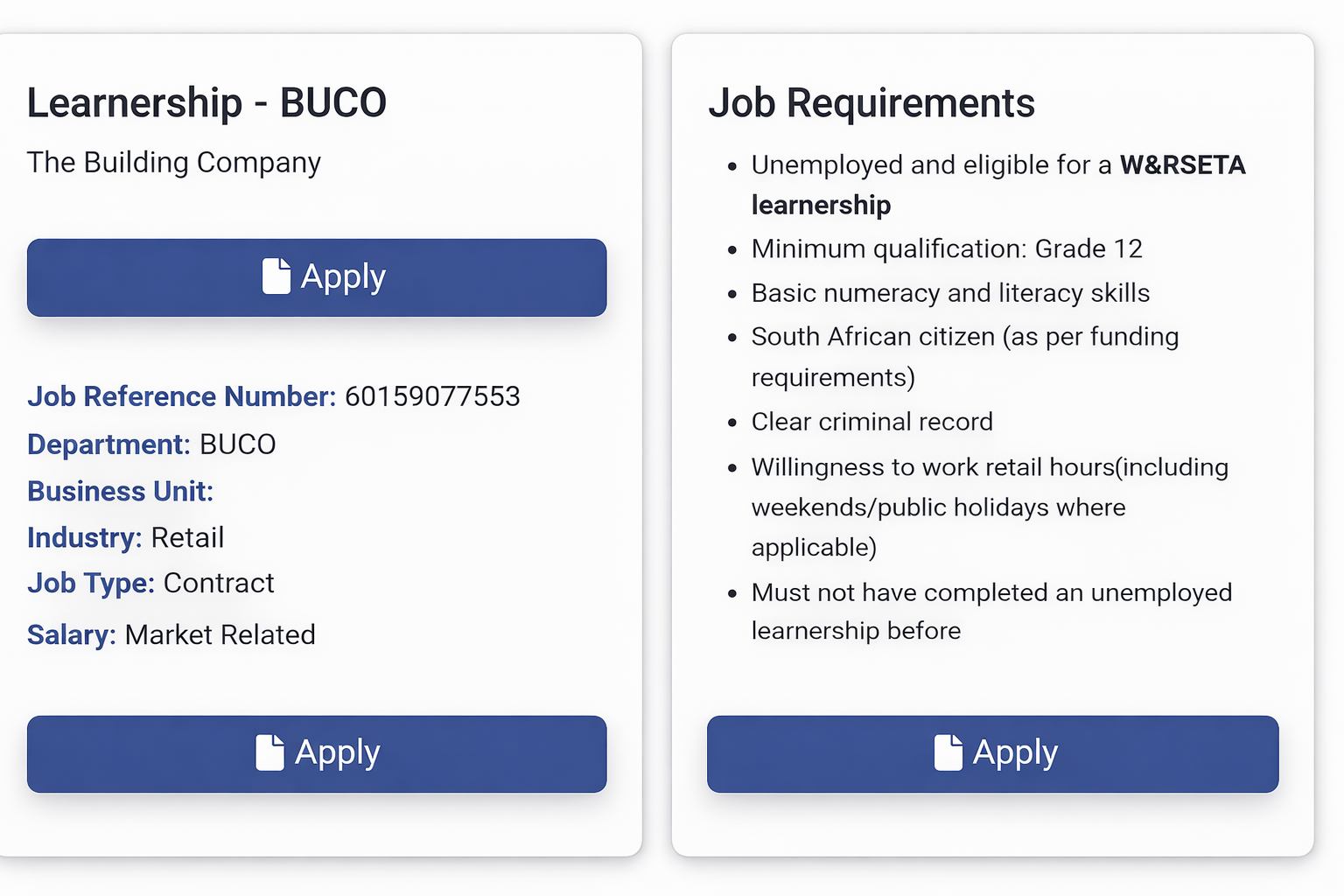Click the Job Requirements heading

point(871,103)
